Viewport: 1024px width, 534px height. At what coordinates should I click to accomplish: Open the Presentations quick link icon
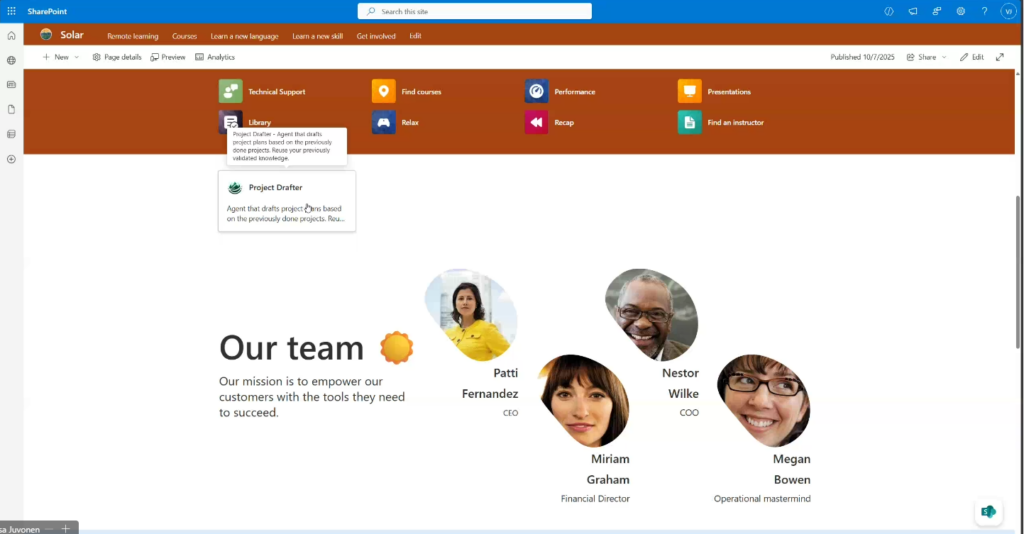click(690, 91)
